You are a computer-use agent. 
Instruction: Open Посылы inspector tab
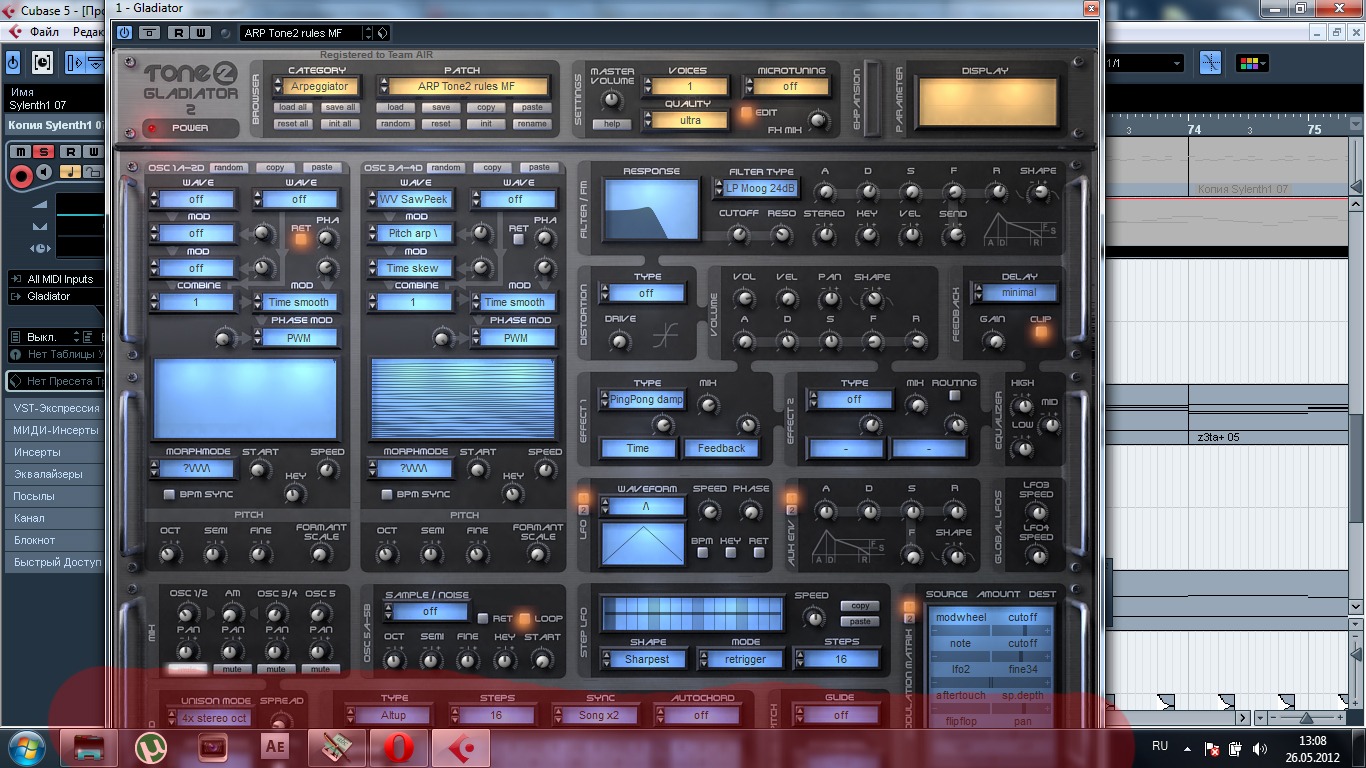[56, 496]
